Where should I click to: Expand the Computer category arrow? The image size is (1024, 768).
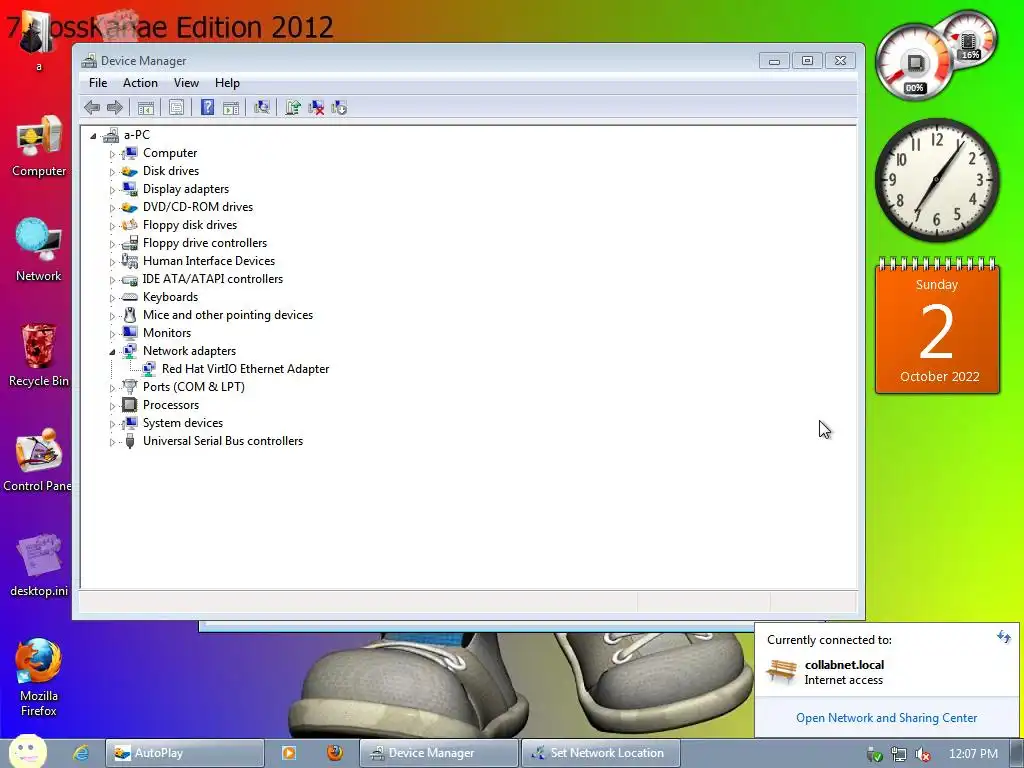112,154
